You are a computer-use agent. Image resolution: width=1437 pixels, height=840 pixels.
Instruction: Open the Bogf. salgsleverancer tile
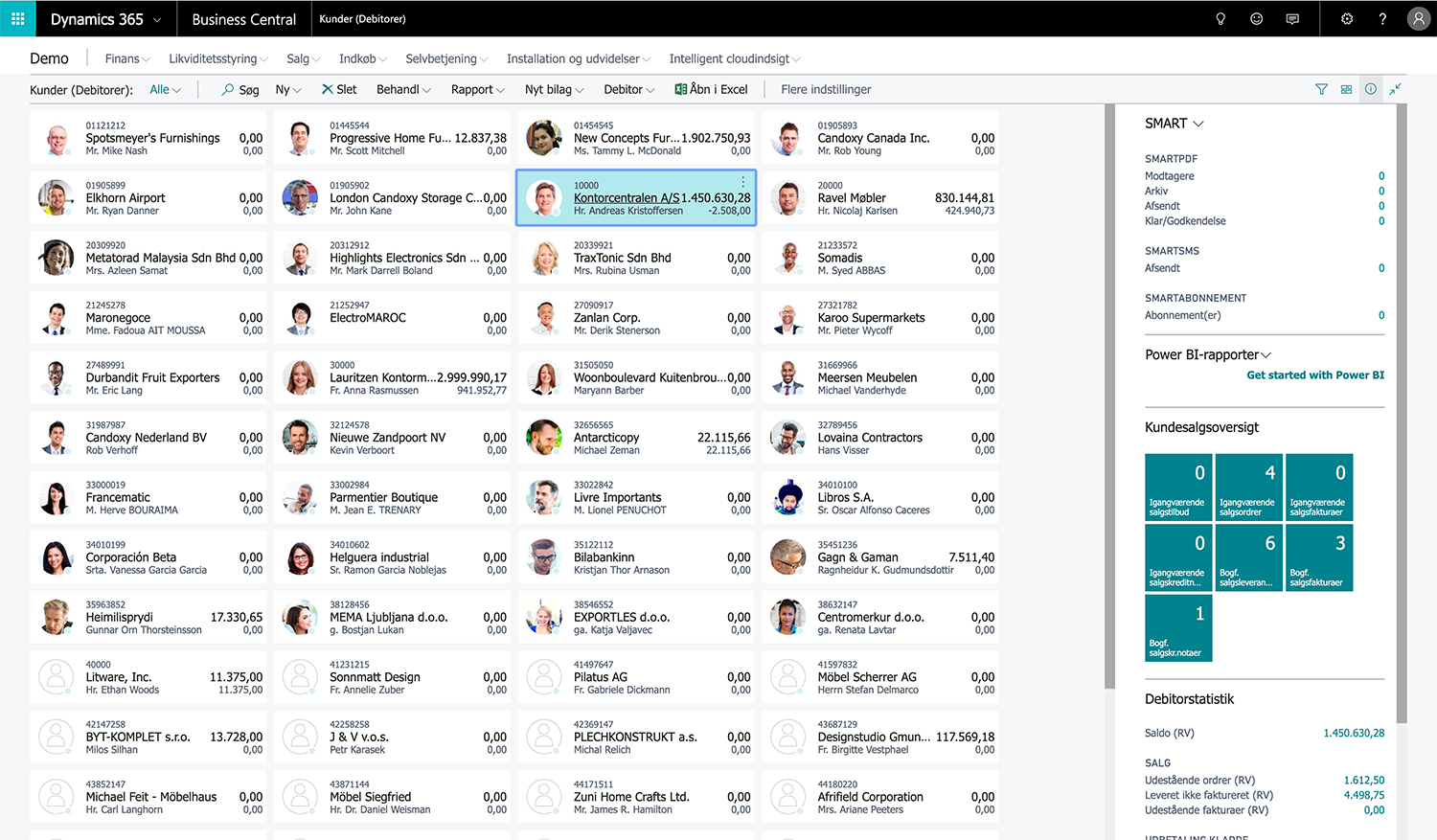1248,557
